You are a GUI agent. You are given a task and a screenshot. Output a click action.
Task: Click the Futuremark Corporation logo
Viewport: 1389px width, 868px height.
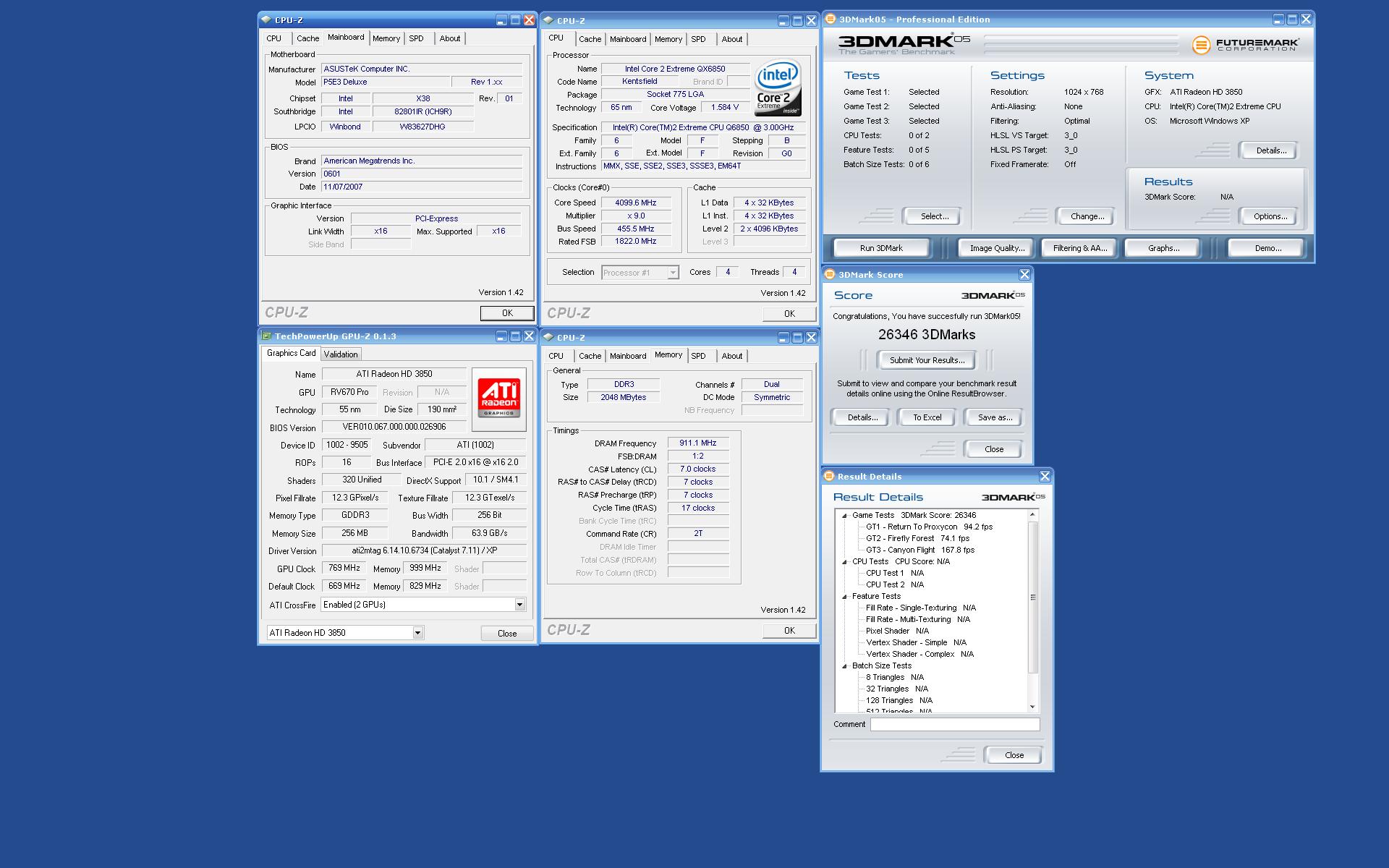click(1246, 45)
